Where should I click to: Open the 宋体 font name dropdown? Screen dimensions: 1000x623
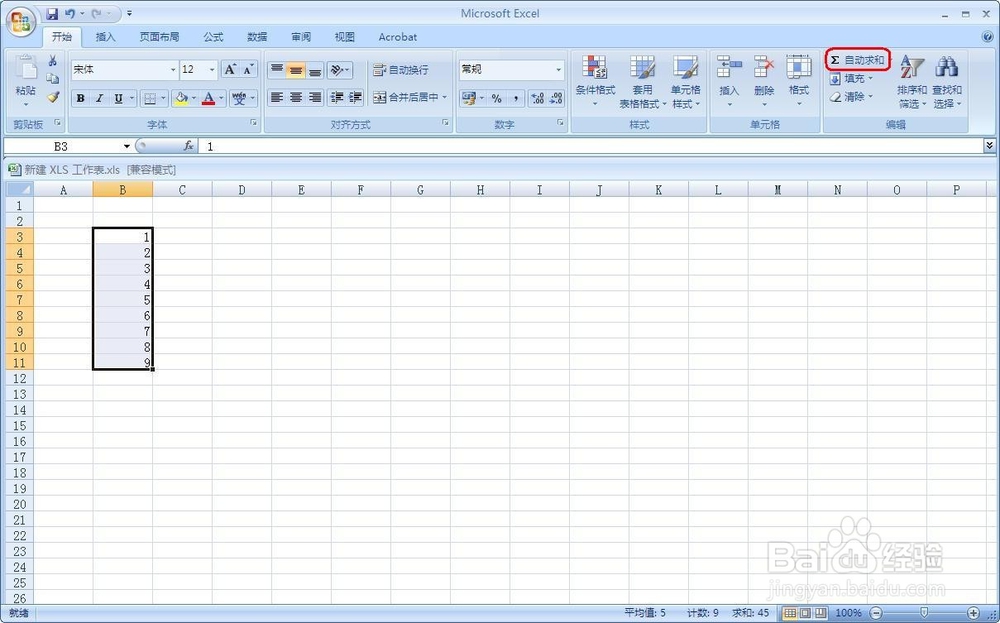pyautogui.click(x=173, y=70)
